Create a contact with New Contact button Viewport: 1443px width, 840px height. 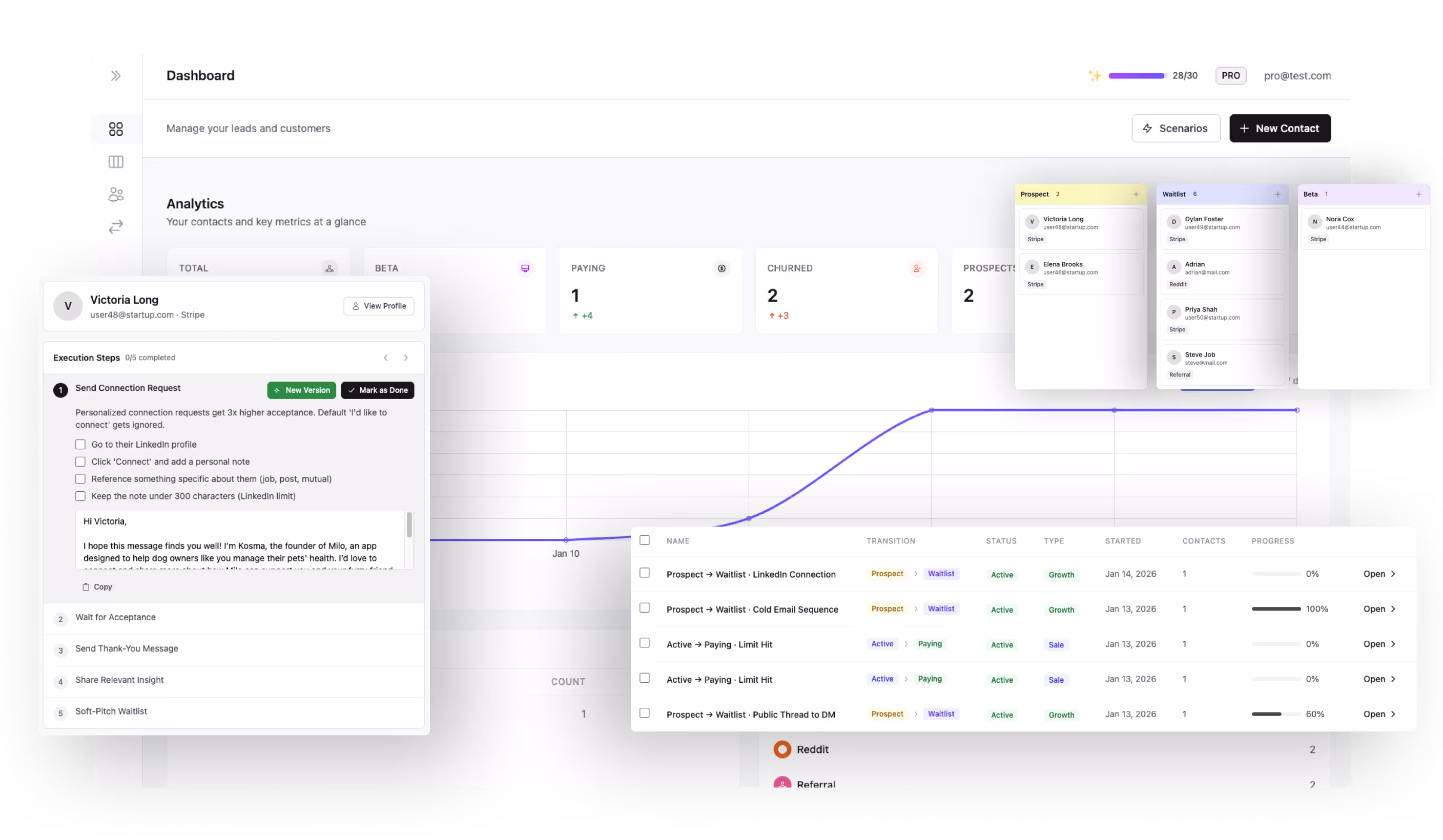1279,128
